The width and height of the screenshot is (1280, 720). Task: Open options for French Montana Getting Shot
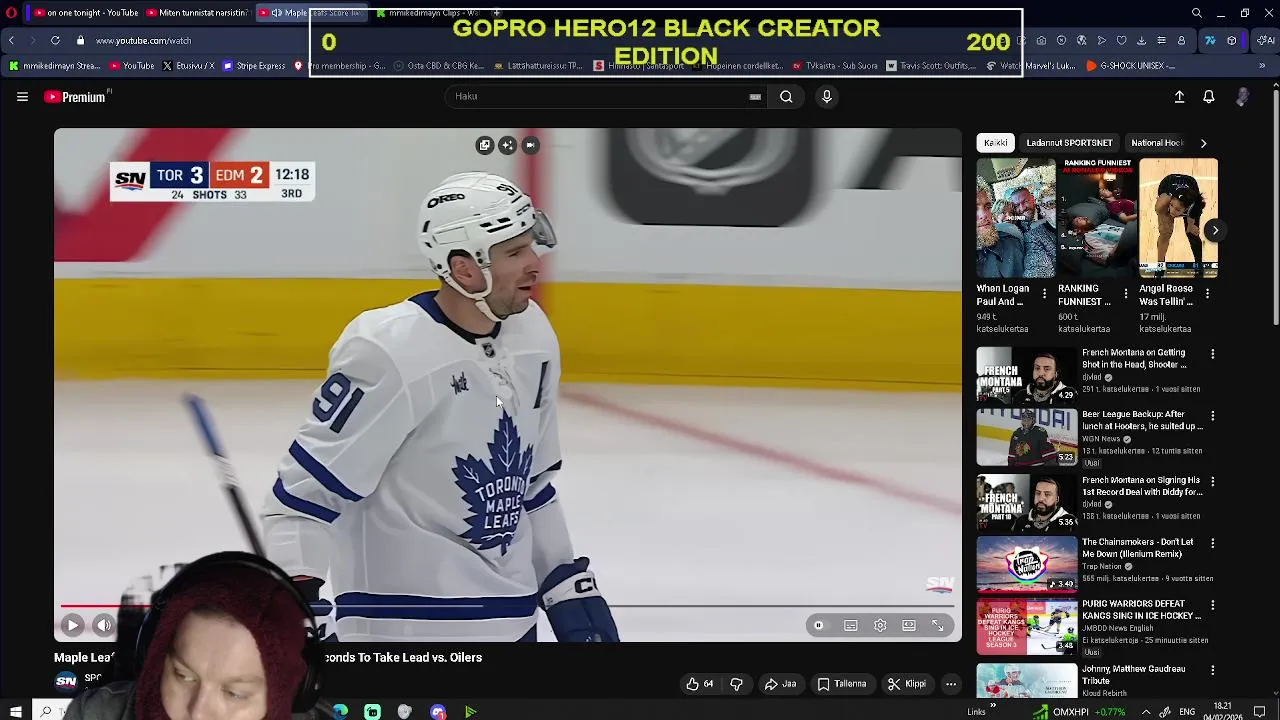coord(1213,354)
